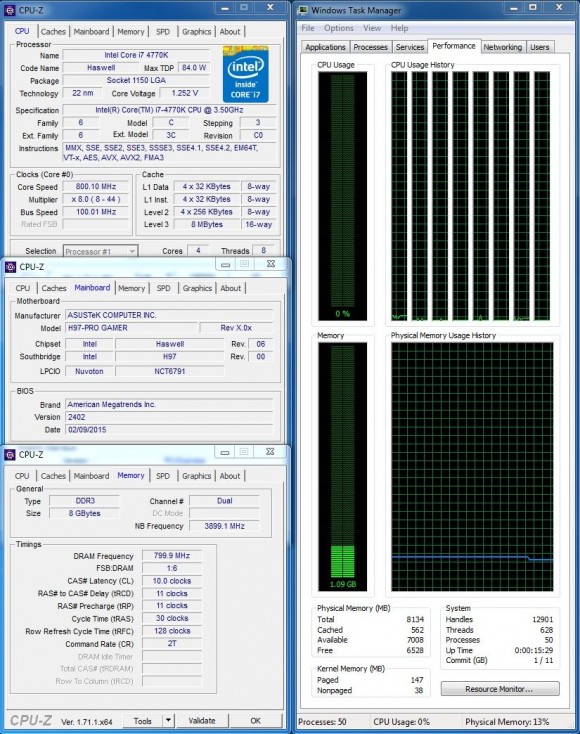This screenshot has height=734, width=580.
Task: Click the BIOS version 2402 field
Action: click(169, 417)
